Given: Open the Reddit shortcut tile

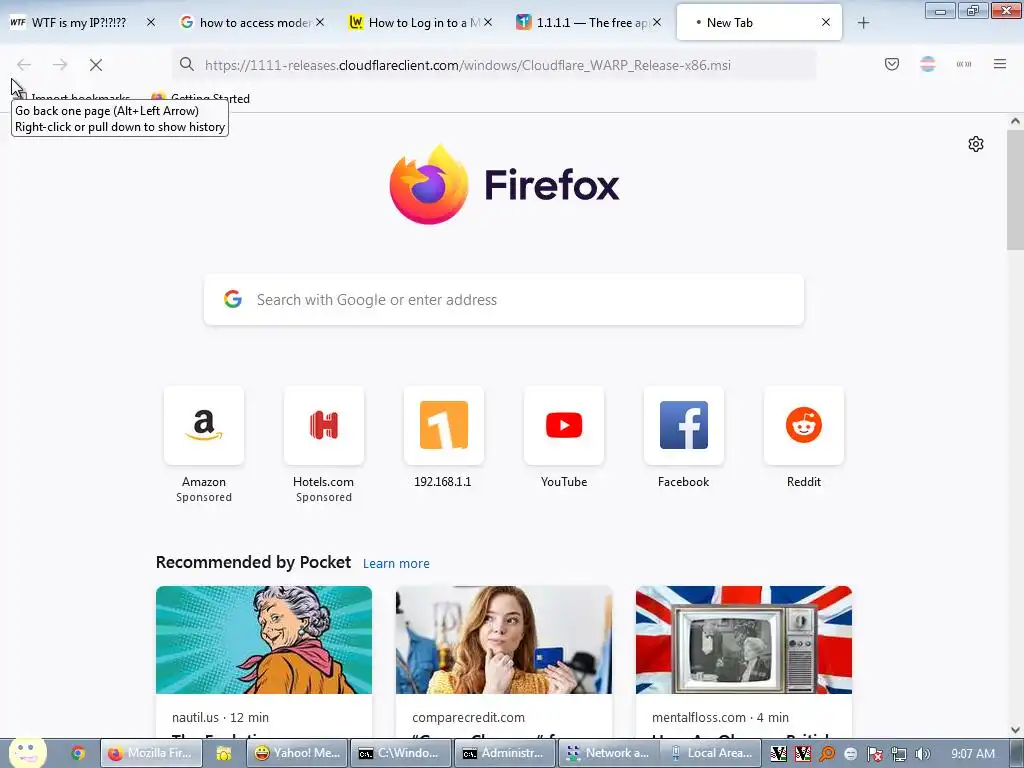Looking at the screenshot, I should [x=803, y=425].
